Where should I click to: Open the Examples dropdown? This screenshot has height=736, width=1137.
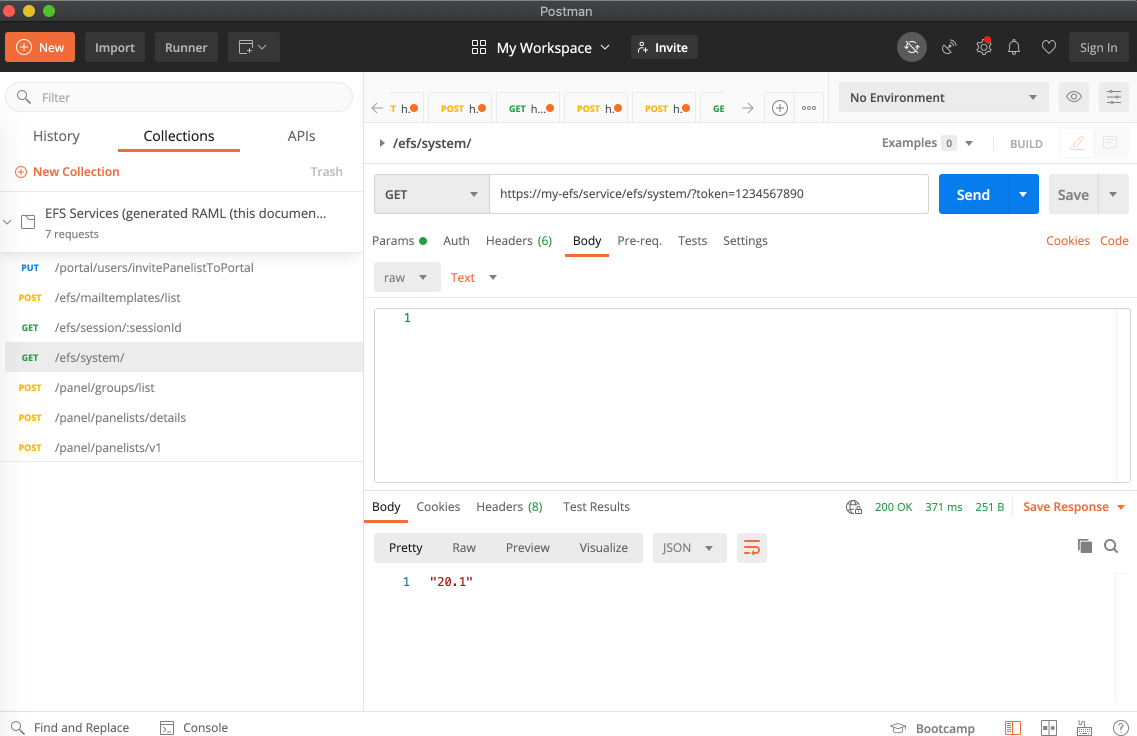(x=927, y=143)
